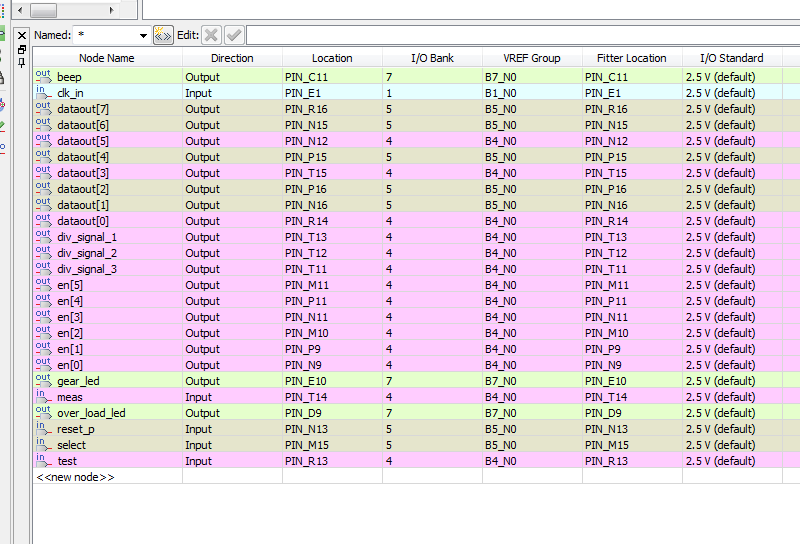Click into the Named filter text field
This screenshot has width=800, height=544.
[106, 35]
